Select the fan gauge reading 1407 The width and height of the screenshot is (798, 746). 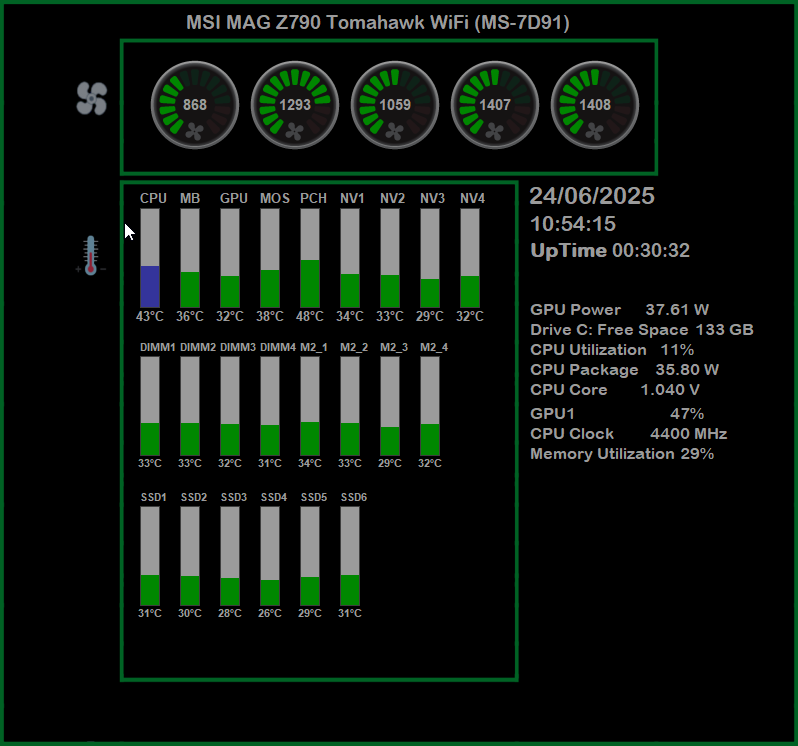495,105
